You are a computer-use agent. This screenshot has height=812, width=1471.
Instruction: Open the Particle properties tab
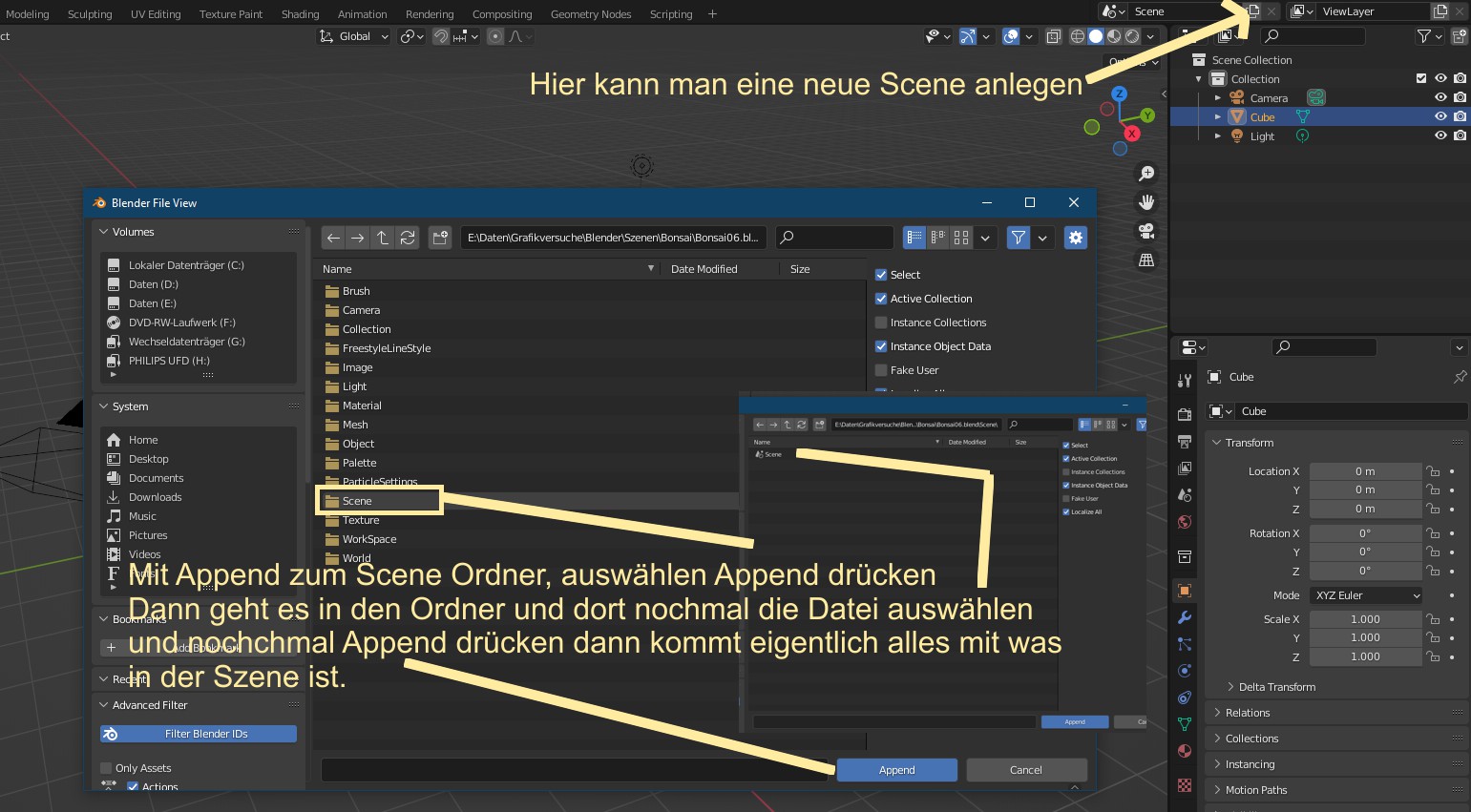coord(1185,644)
